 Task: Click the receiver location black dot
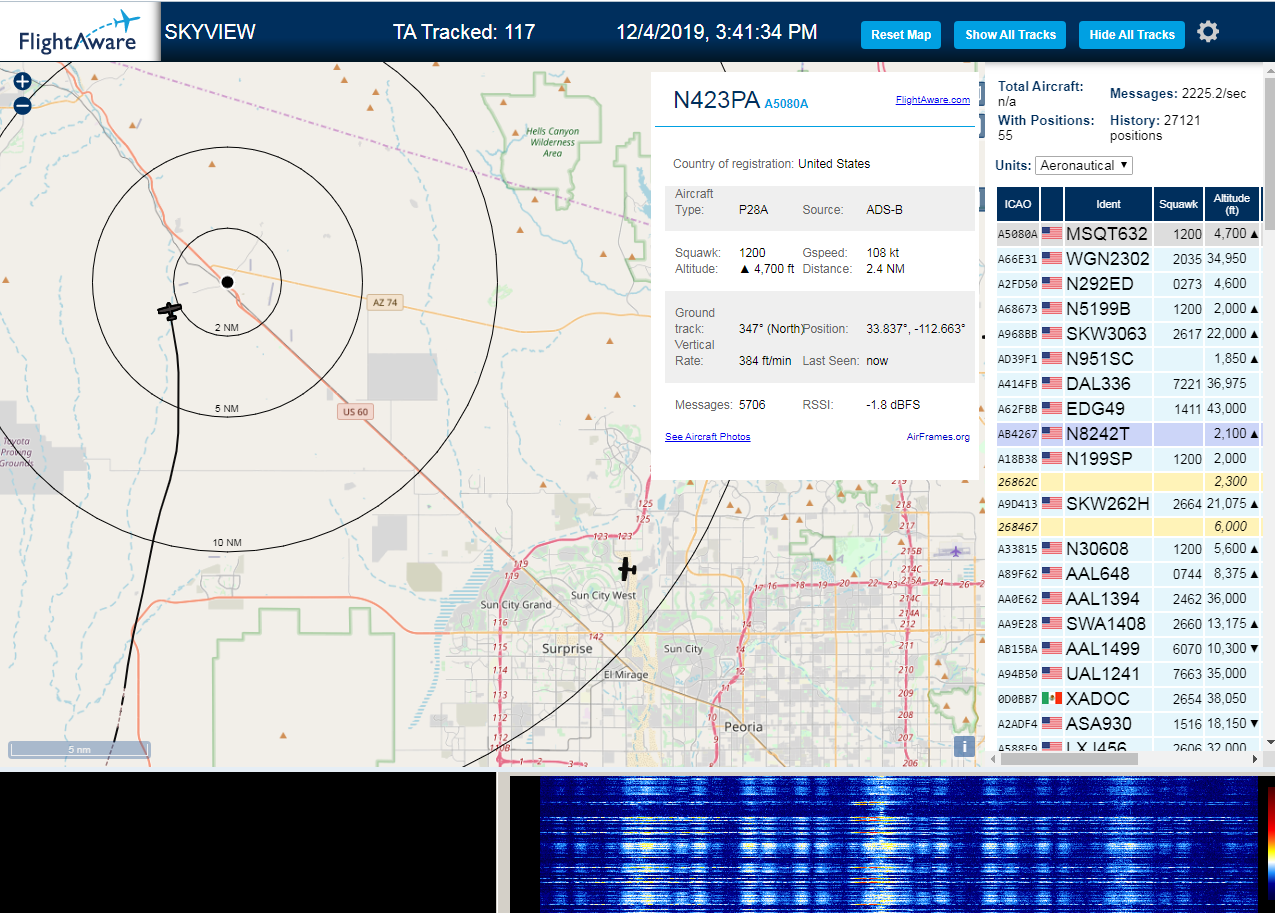[227, 282]
